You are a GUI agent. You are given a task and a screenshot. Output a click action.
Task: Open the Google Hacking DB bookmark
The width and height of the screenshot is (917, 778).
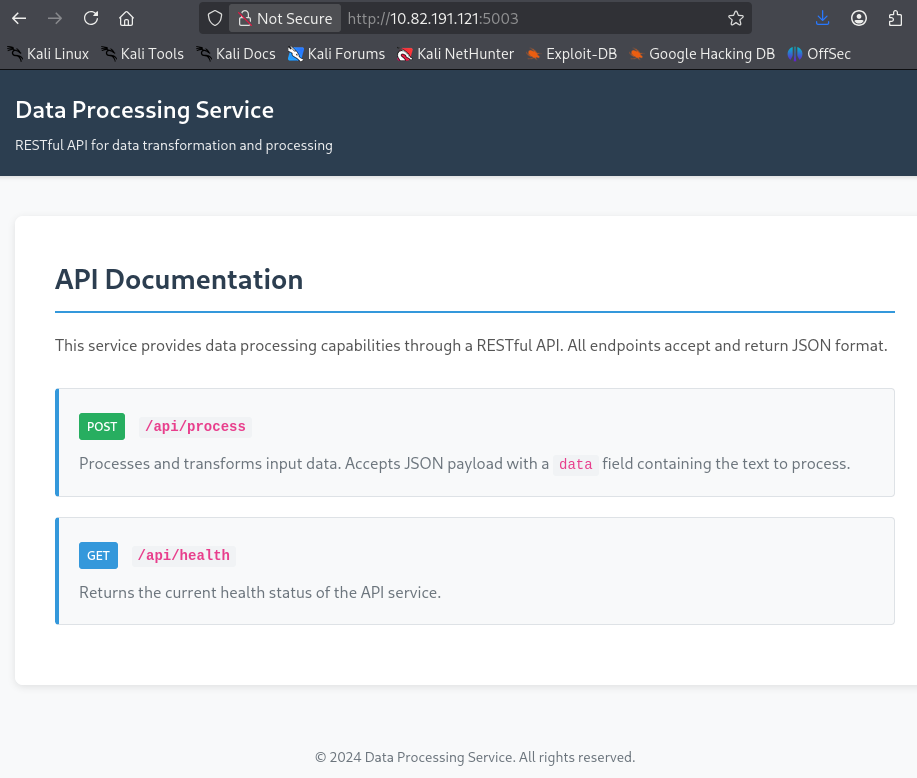click(702, 54)
